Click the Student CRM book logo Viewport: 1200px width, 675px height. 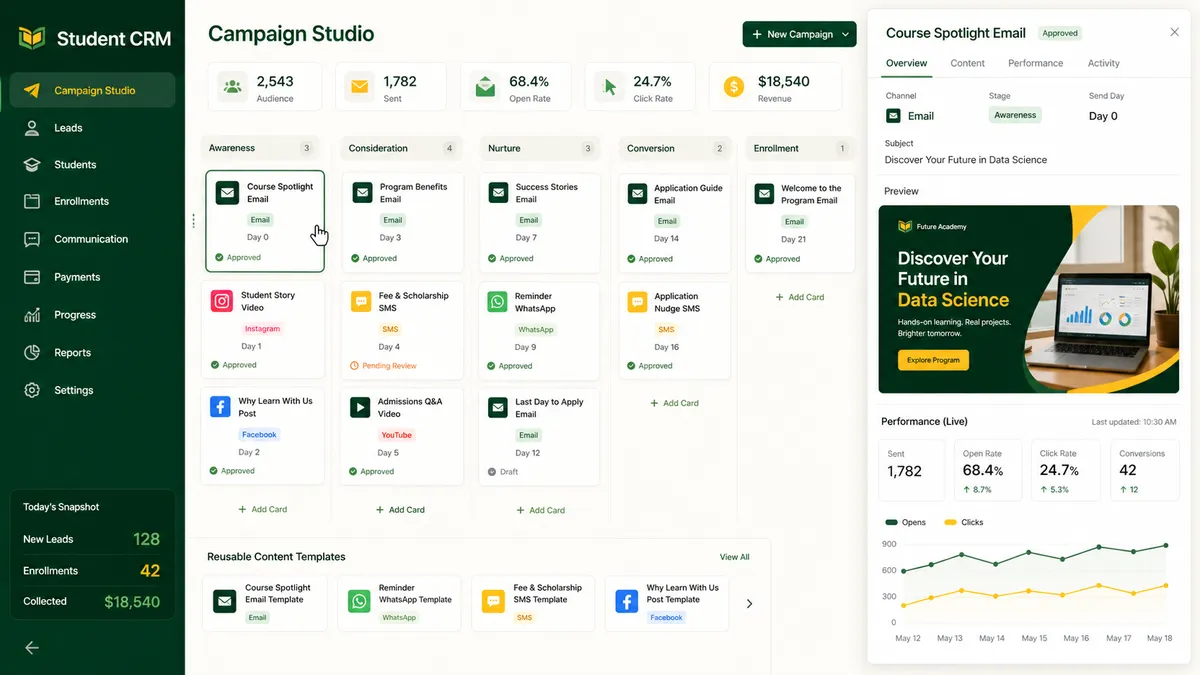(32, 39)
